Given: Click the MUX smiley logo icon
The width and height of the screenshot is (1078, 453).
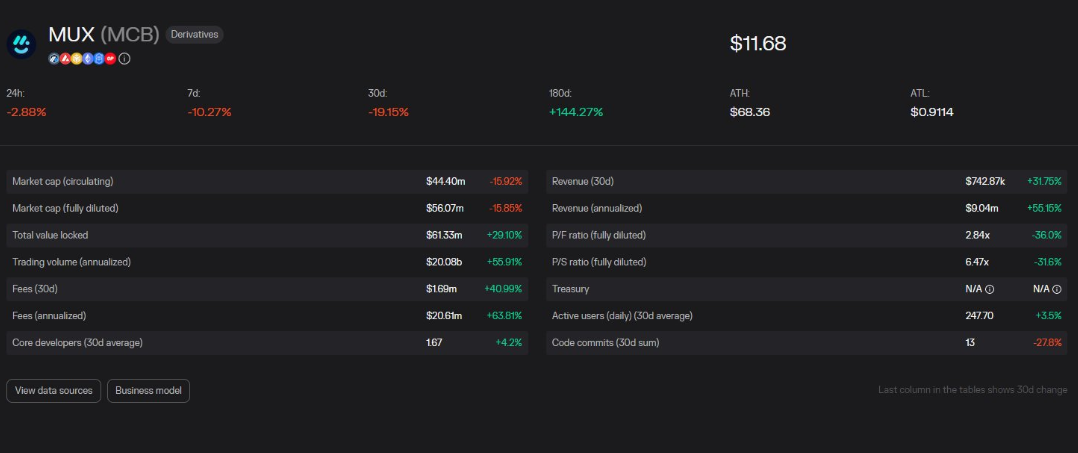Looking at the screenshot, I should pos(21,44).
